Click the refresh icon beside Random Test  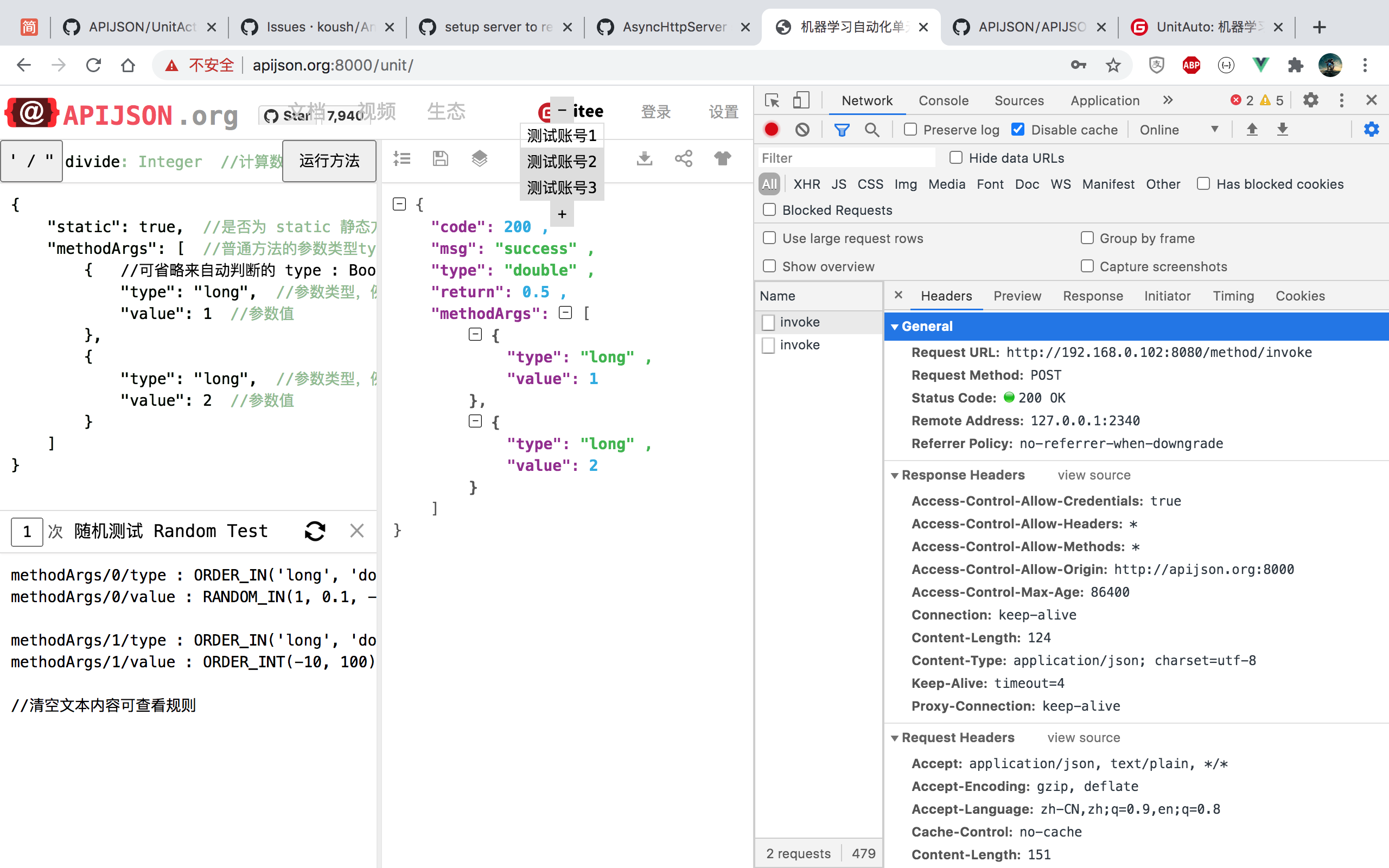(315, 531)
